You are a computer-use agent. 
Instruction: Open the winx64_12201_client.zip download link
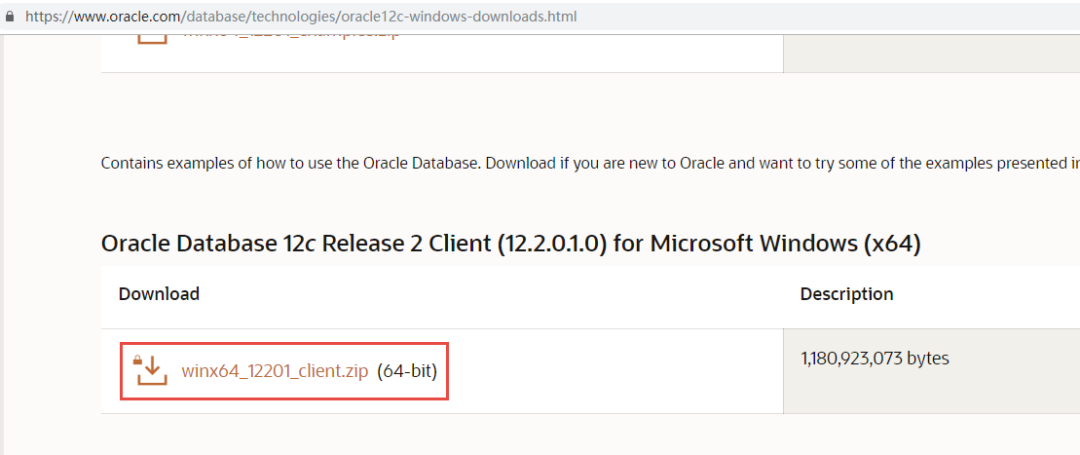coord(275,371)
